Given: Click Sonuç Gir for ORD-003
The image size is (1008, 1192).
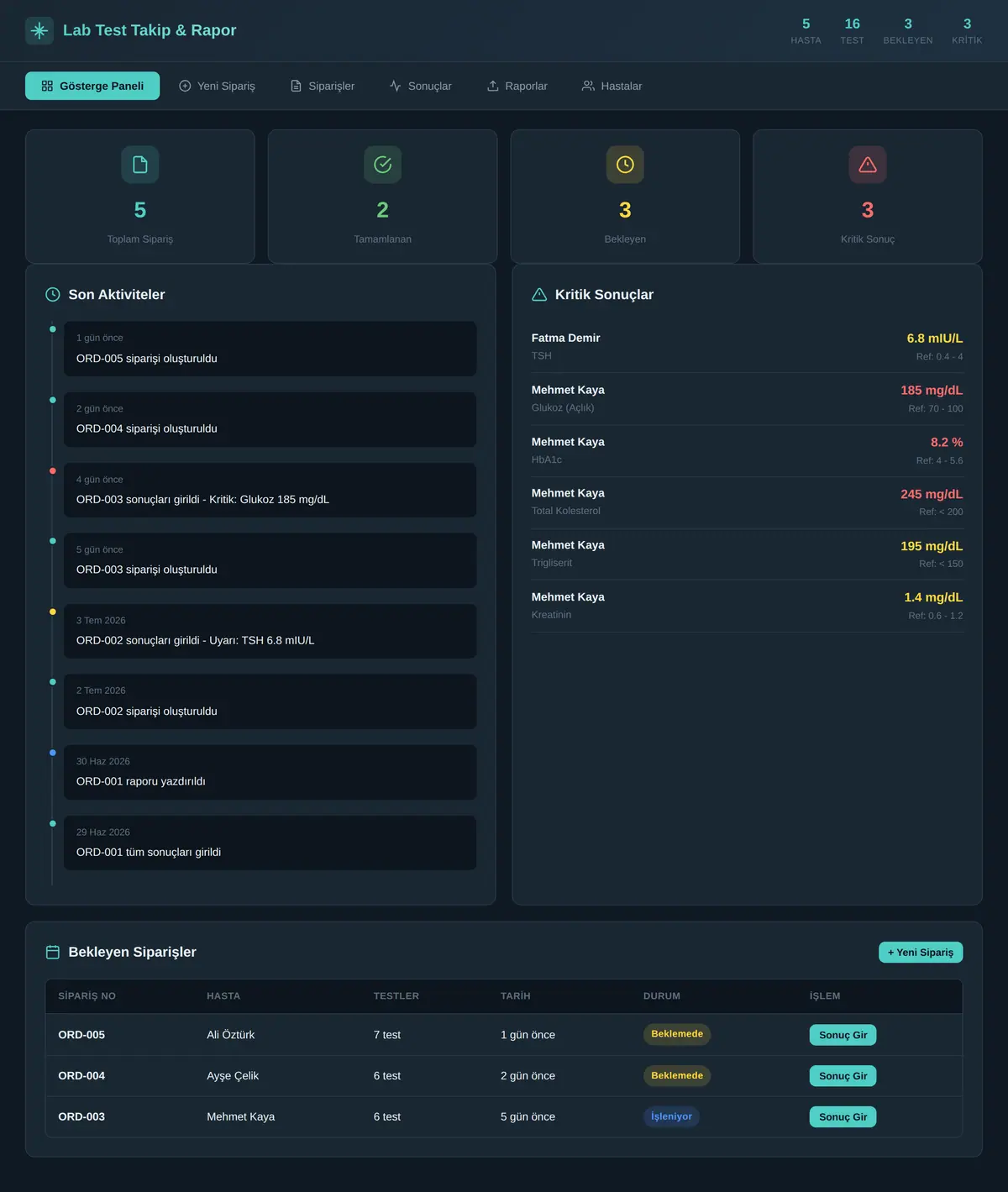Looking at the screenshot, I should coord(843,1117).
